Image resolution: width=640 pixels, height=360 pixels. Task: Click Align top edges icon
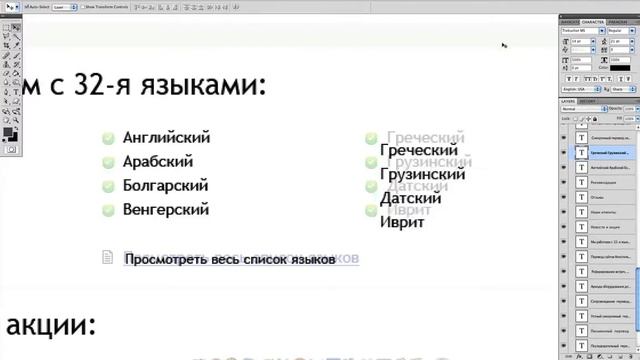point(137,7)
